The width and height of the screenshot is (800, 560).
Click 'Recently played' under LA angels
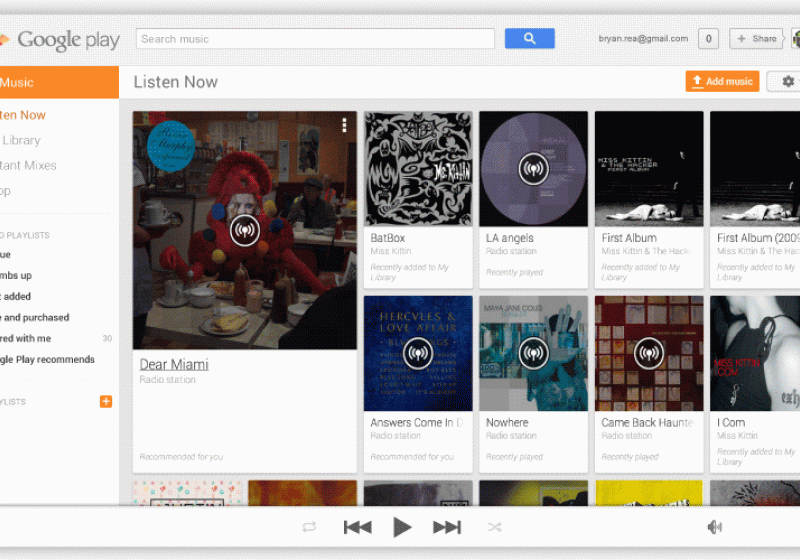click(x=514, y=272)
